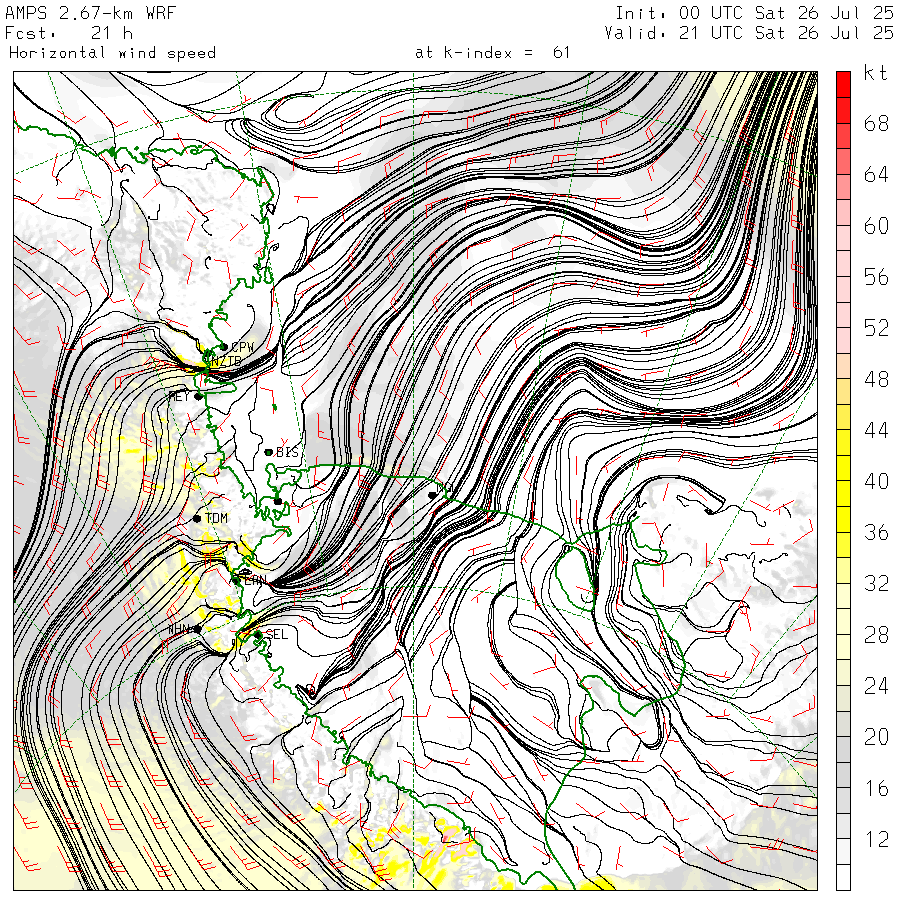
Task: Click the 'Init: 00 UTC Sat 26 Jul 25' line
Action: (754, 13)
